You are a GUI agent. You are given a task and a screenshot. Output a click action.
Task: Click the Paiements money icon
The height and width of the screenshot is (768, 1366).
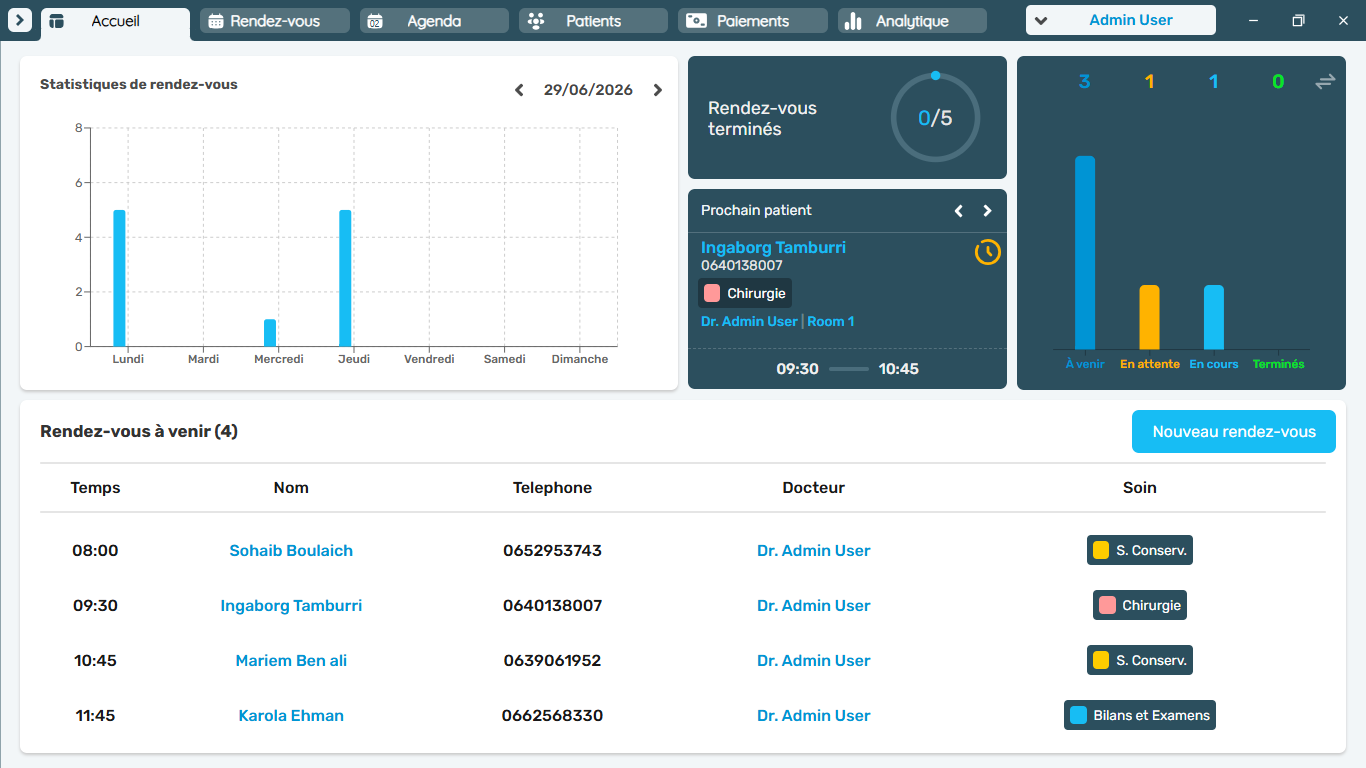[x=696, y=21]
